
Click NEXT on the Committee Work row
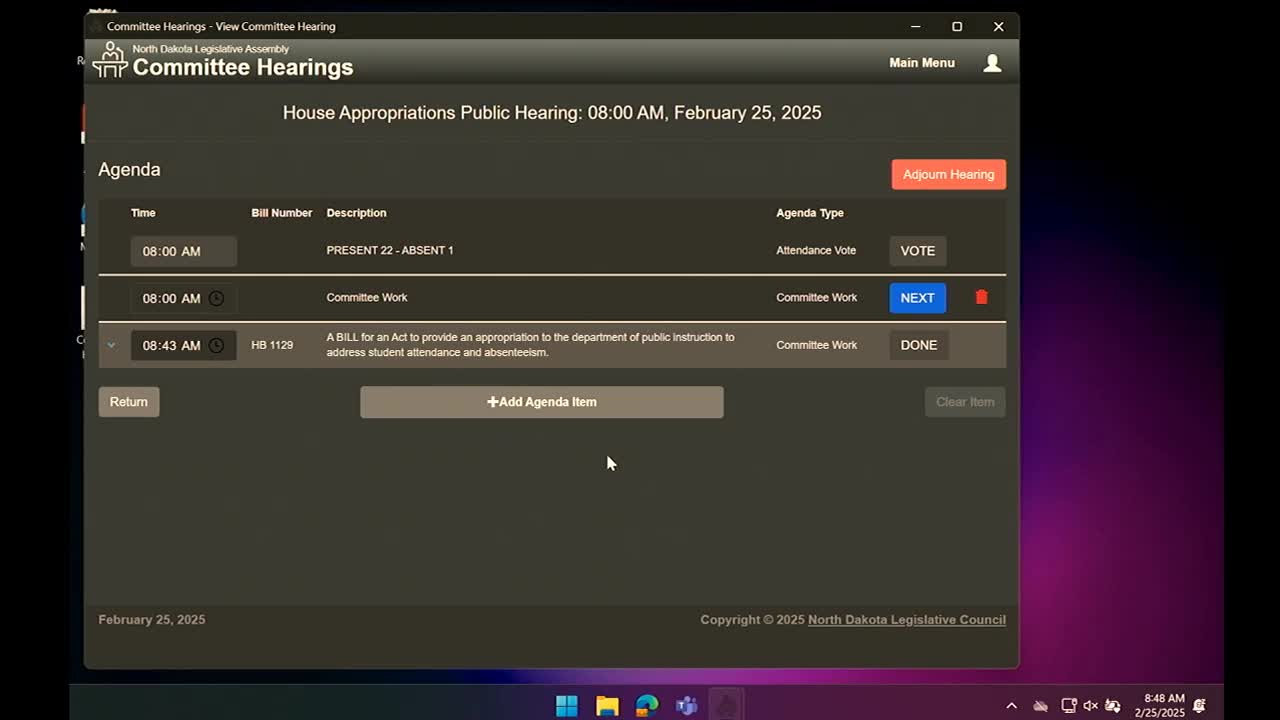pyautogui.click(x=917, y=298)
